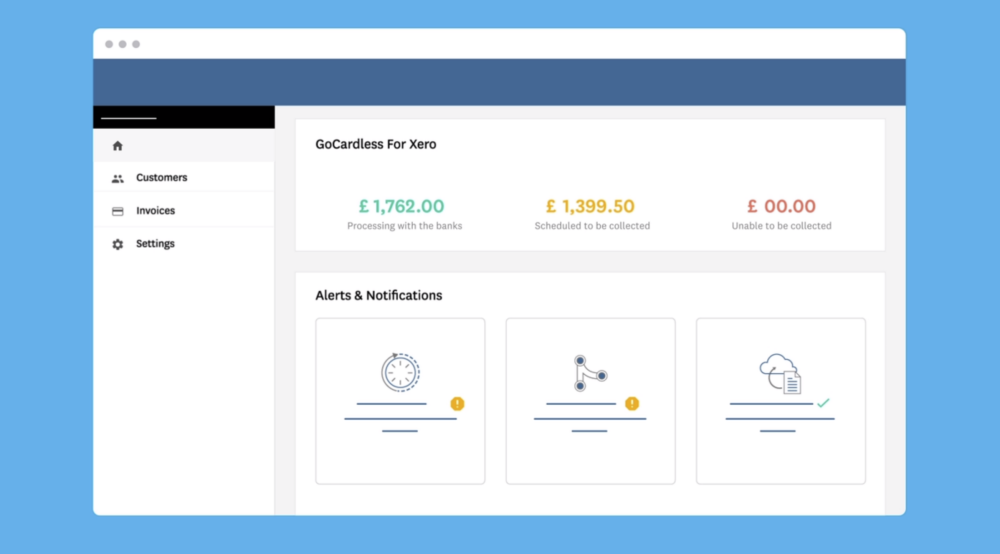Click the Customers people icon
This screenshot has height=554, width=1000.
pos(117,179)
